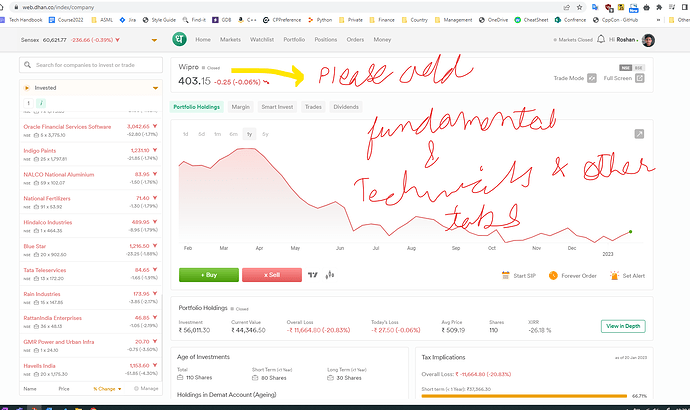Go to Watchlist in navigation
The image size is (690, 410).
[x=262, y=40]
